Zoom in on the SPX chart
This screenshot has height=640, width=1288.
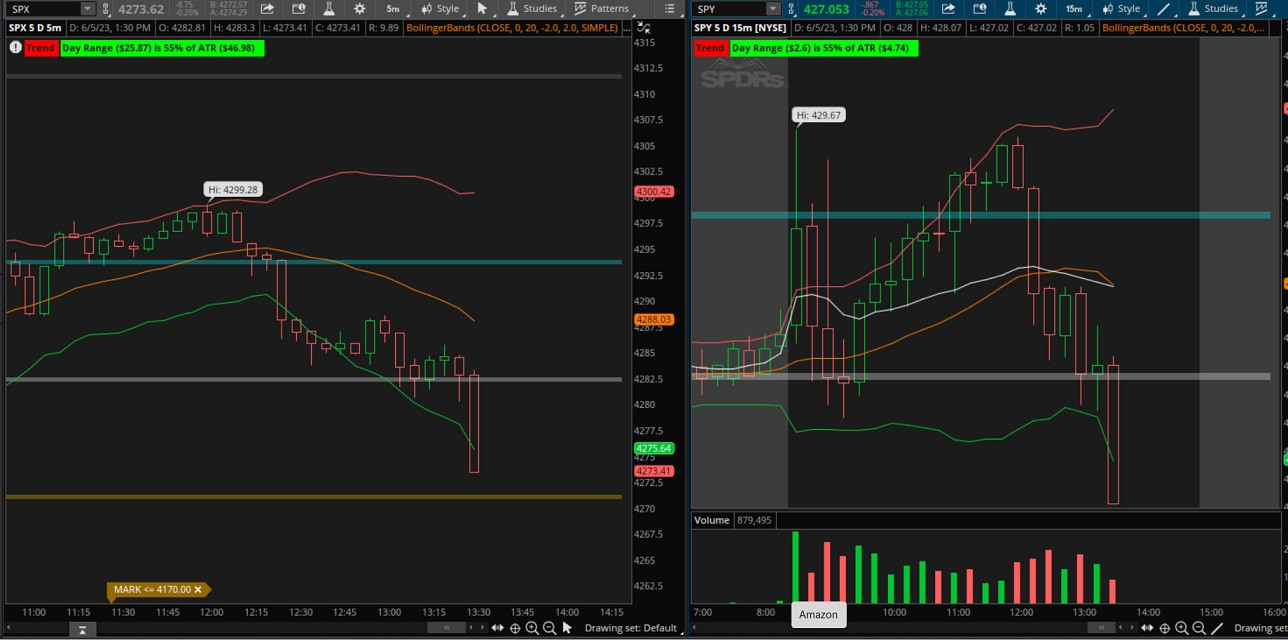(x=532, y=628)
